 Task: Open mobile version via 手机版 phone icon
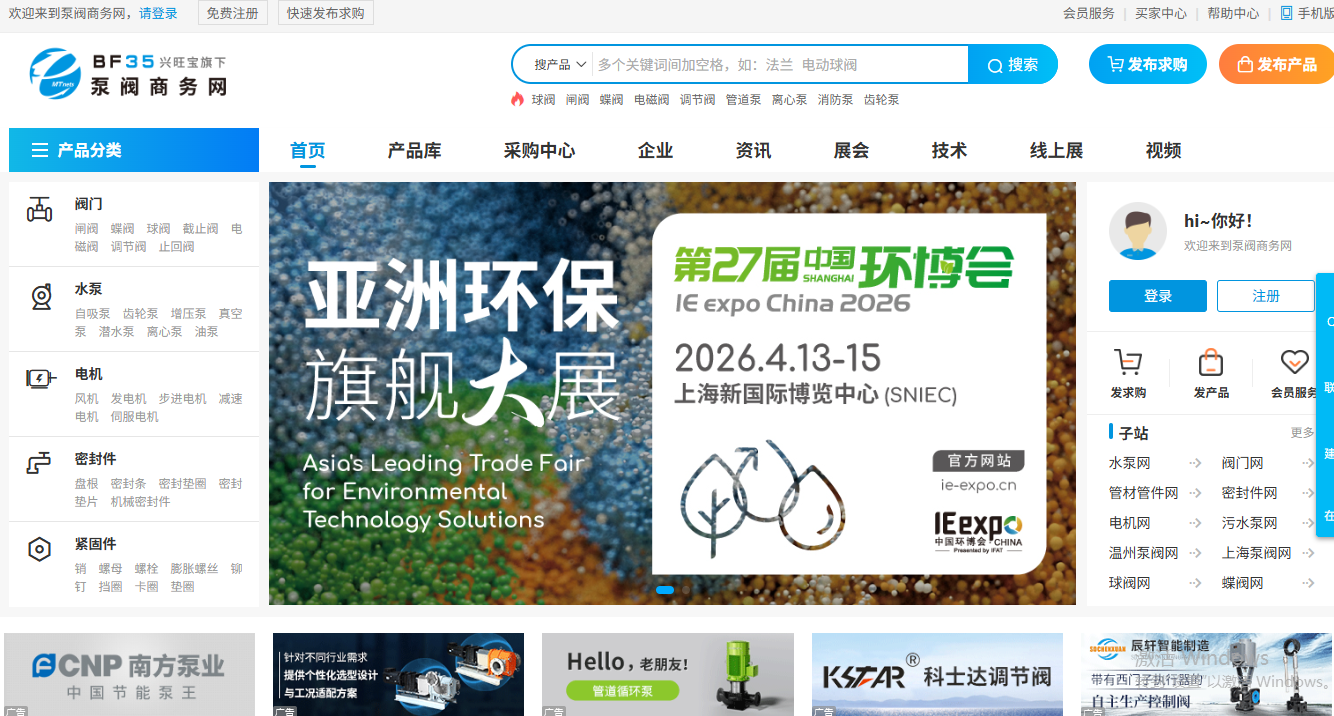(1288, 13)
